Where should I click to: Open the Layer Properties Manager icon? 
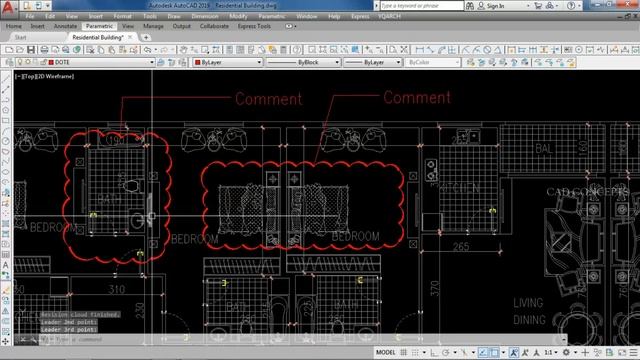(9, 62)
